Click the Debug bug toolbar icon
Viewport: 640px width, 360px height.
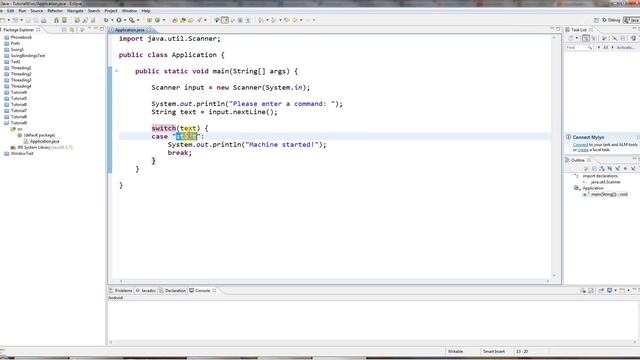click(106, 20)
